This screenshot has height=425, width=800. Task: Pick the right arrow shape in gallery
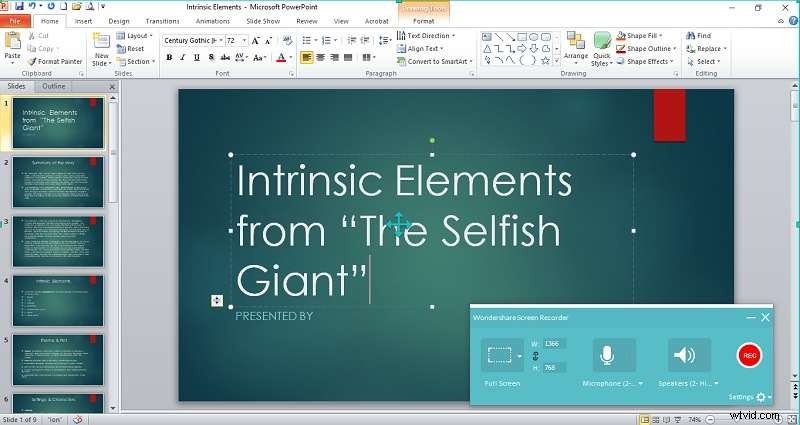point(522,48)
